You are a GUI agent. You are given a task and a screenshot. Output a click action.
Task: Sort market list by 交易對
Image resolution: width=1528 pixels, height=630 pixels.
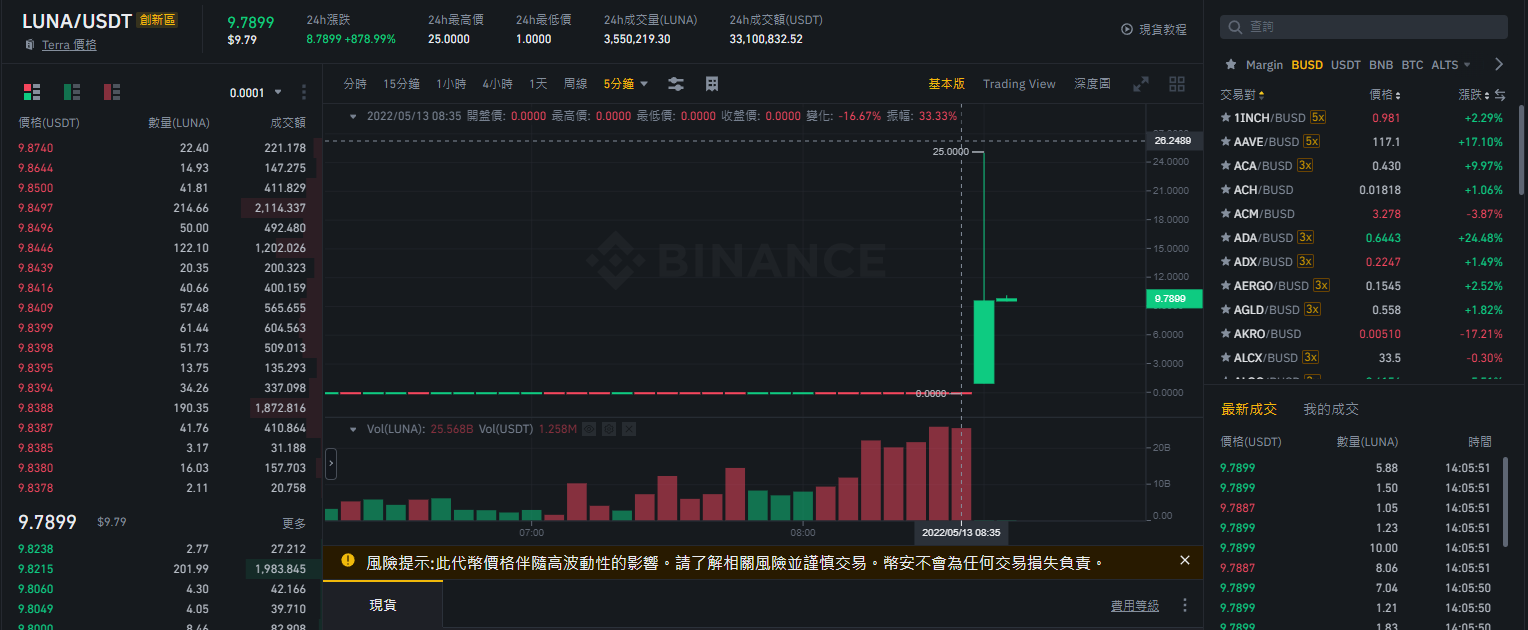coord(1242,95)
